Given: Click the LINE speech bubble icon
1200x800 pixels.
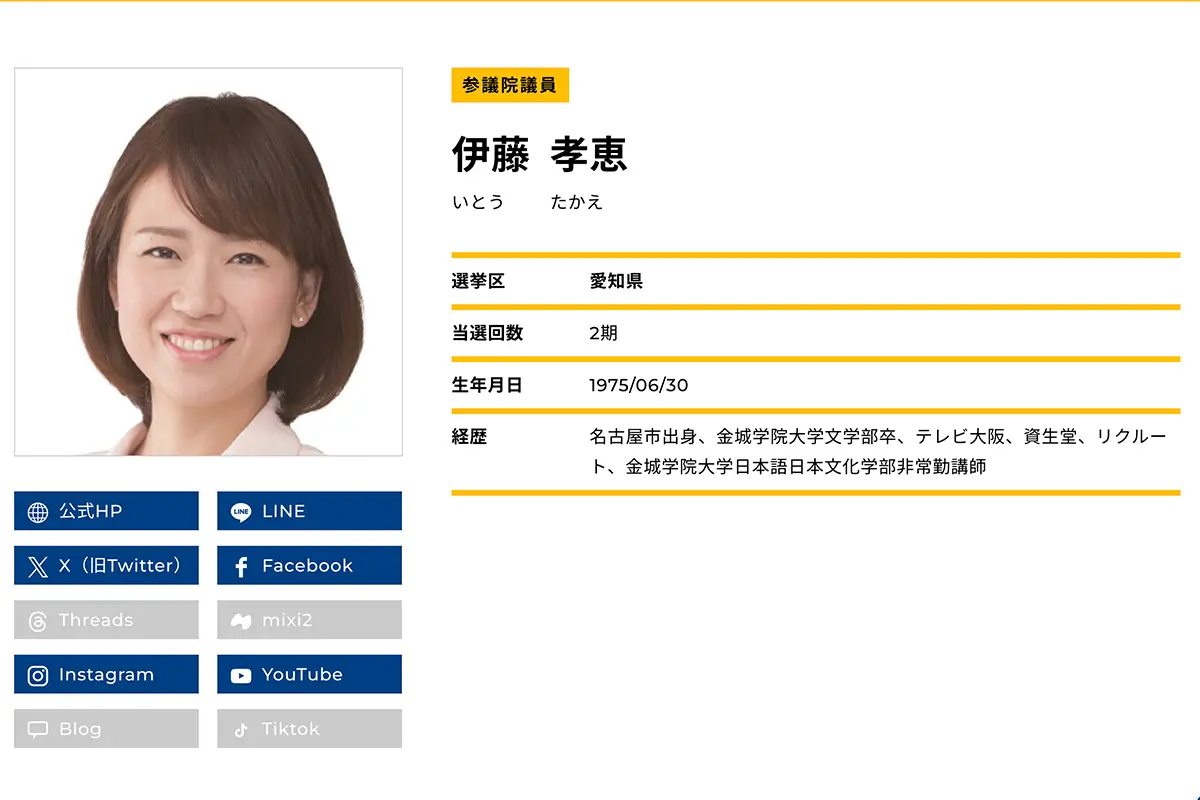Looking at the screenshot, I should pos(241,512).
